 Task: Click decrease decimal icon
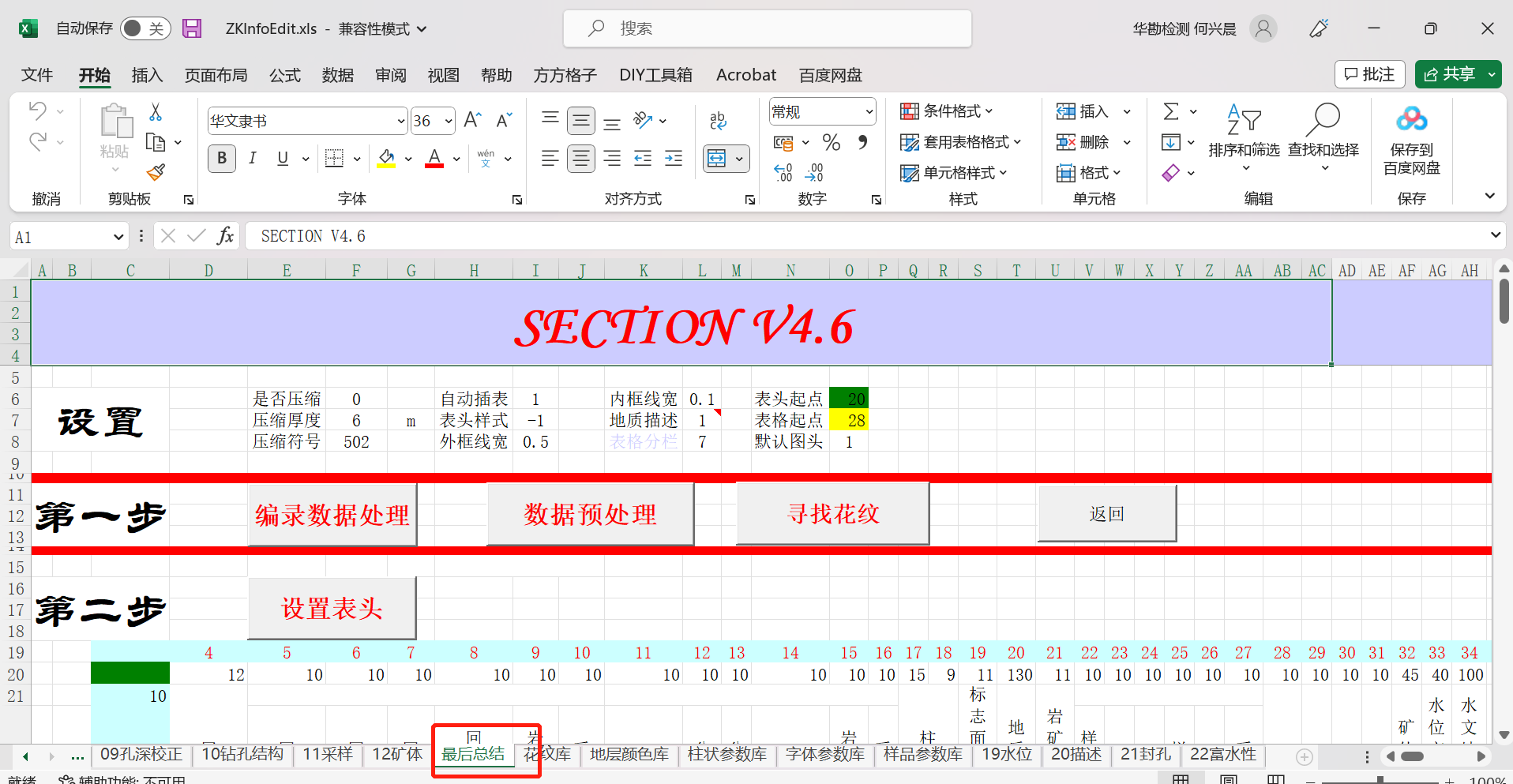click(814, 172)
